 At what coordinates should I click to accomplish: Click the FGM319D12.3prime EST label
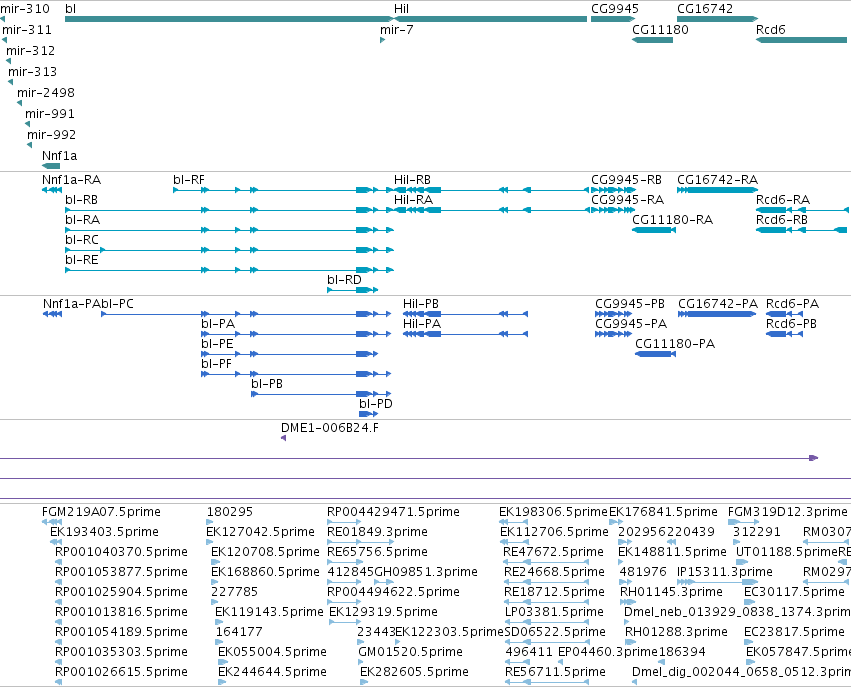(788, 512)
